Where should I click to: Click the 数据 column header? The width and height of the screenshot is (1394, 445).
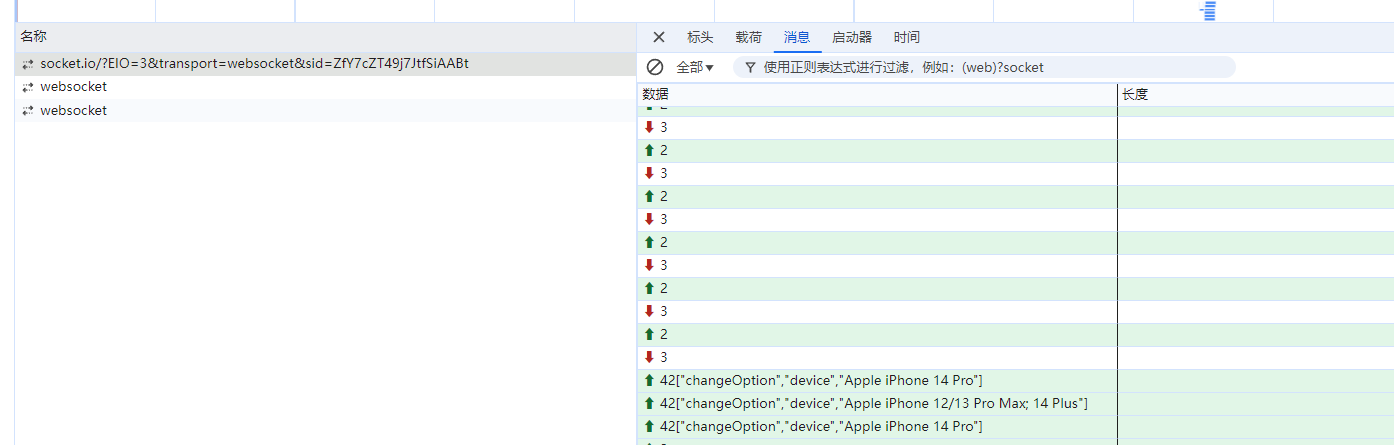pos(656,94)
